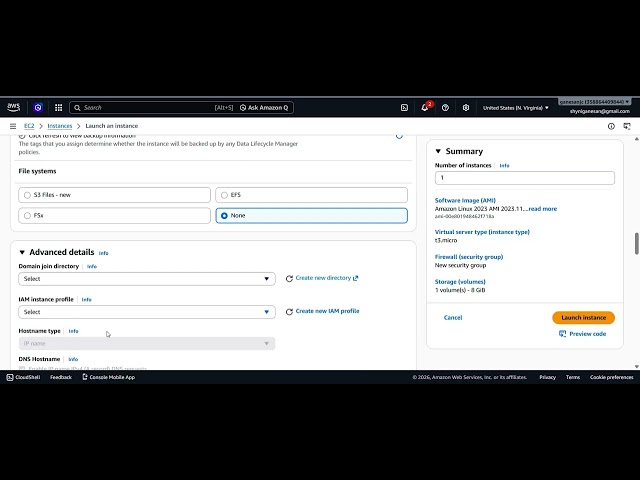This screenshot has width=640, height=480.
Task: Click Preview code link
Action: click(x=587, y=334)
